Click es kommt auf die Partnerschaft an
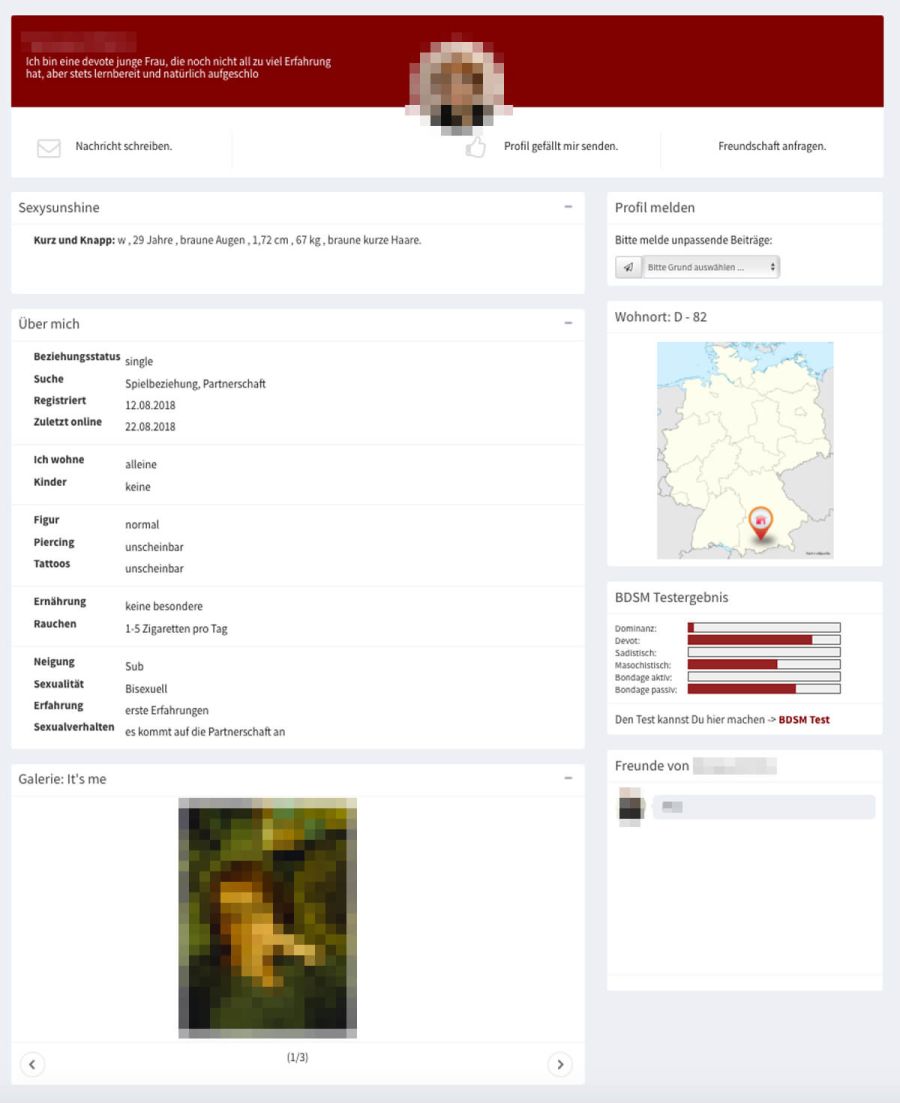 (205, 732)
